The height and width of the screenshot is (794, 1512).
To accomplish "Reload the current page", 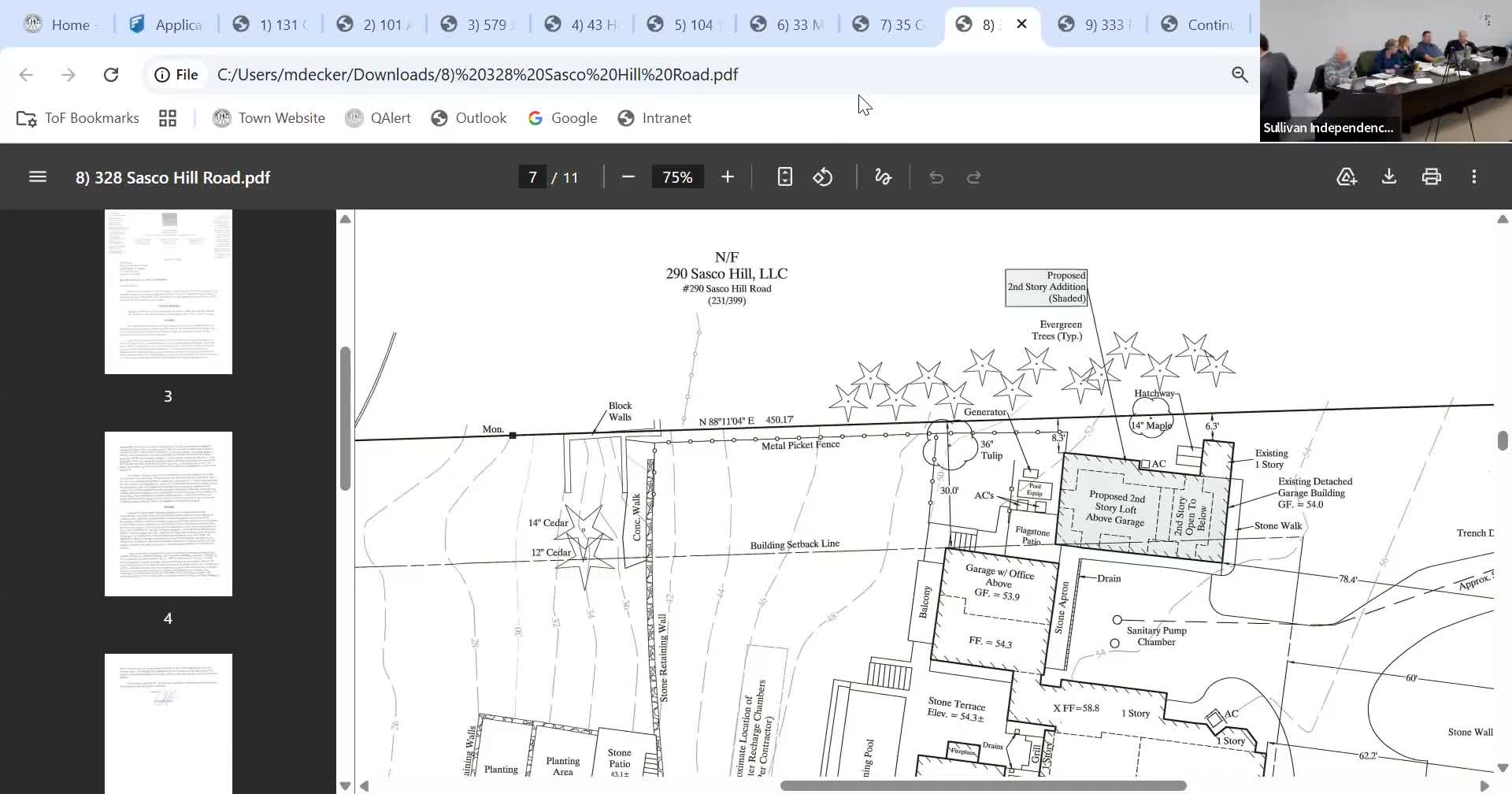I will (111, 75).
